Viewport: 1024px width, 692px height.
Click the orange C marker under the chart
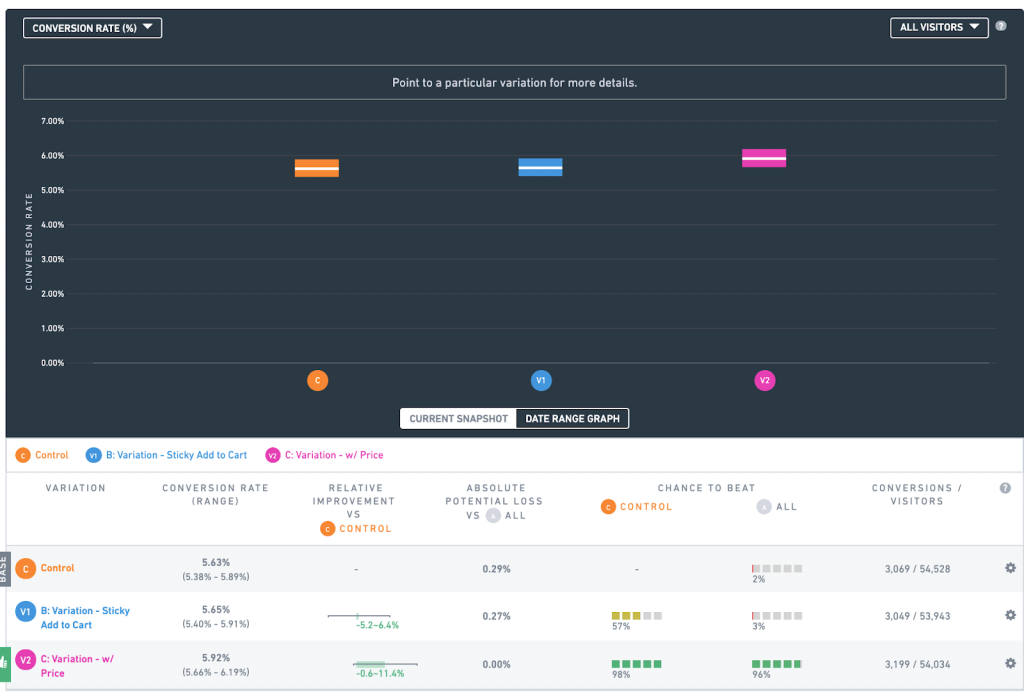(317, 381)
